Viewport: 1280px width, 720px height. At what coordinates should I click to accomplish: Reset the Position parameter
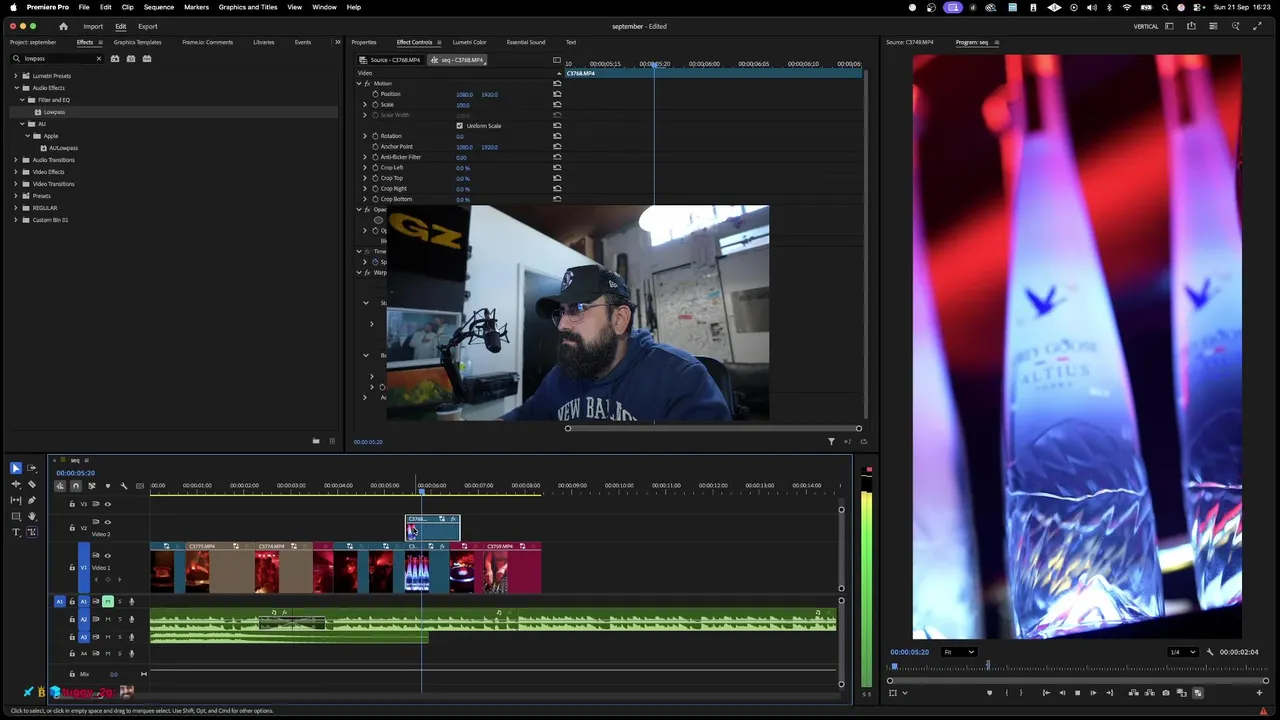557,94
